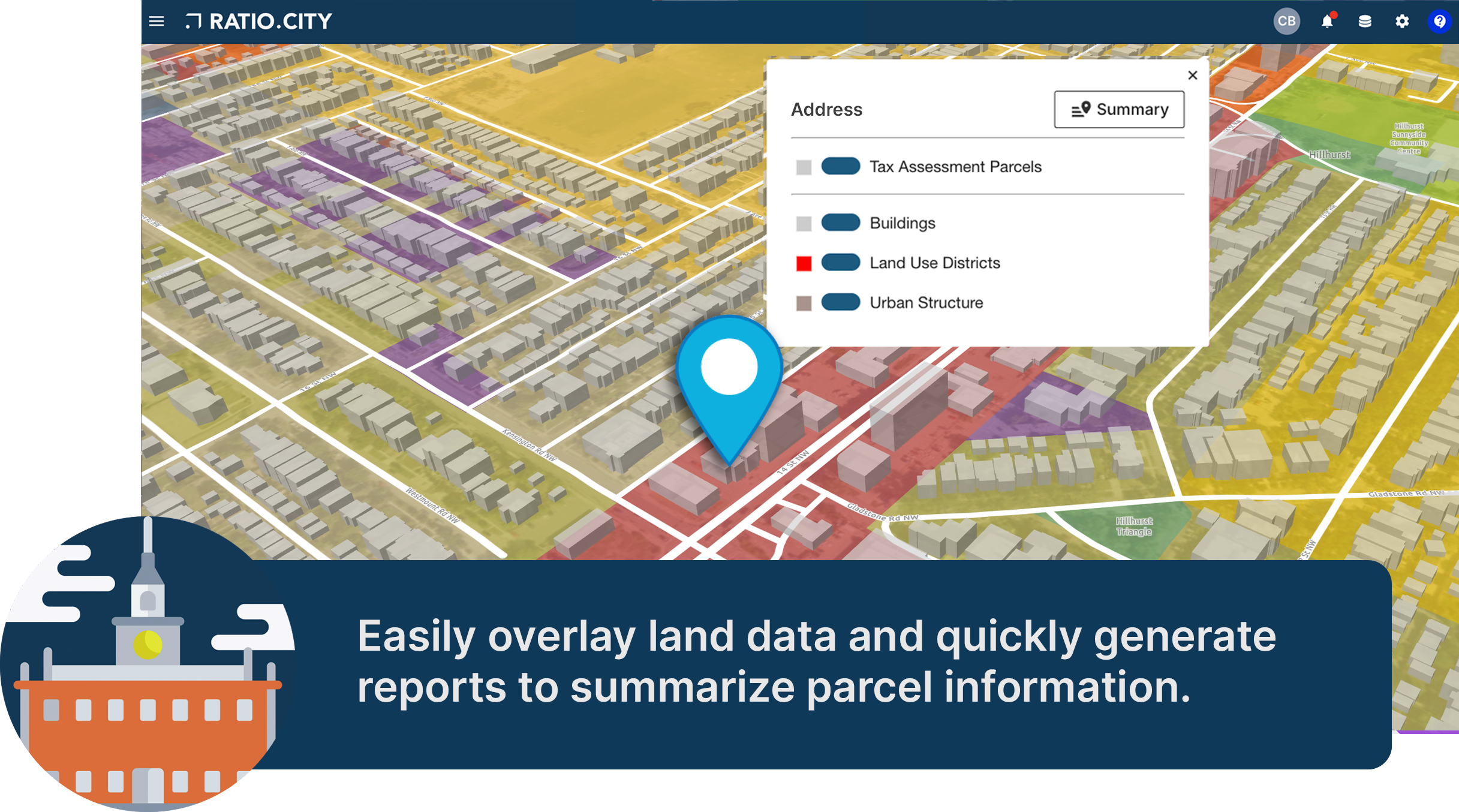Toggle Tax Assessment Parcels layer
The height and width of the screenshot is (812, 1459).
pyautogui.click(x=841, y=166)
